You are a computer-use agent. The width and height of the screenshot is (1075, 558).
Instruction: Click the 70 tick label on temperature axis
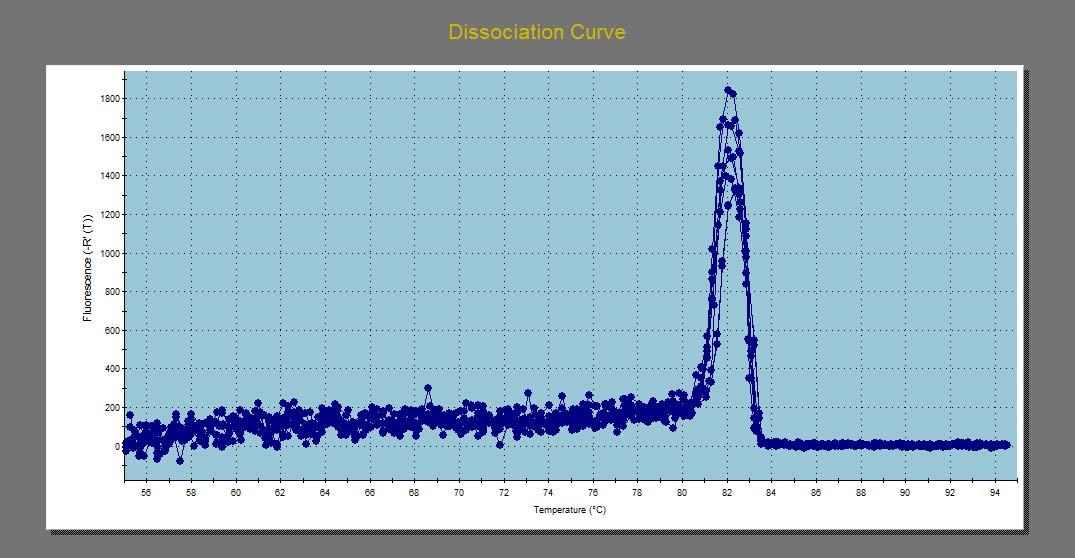tap(459, 492)
